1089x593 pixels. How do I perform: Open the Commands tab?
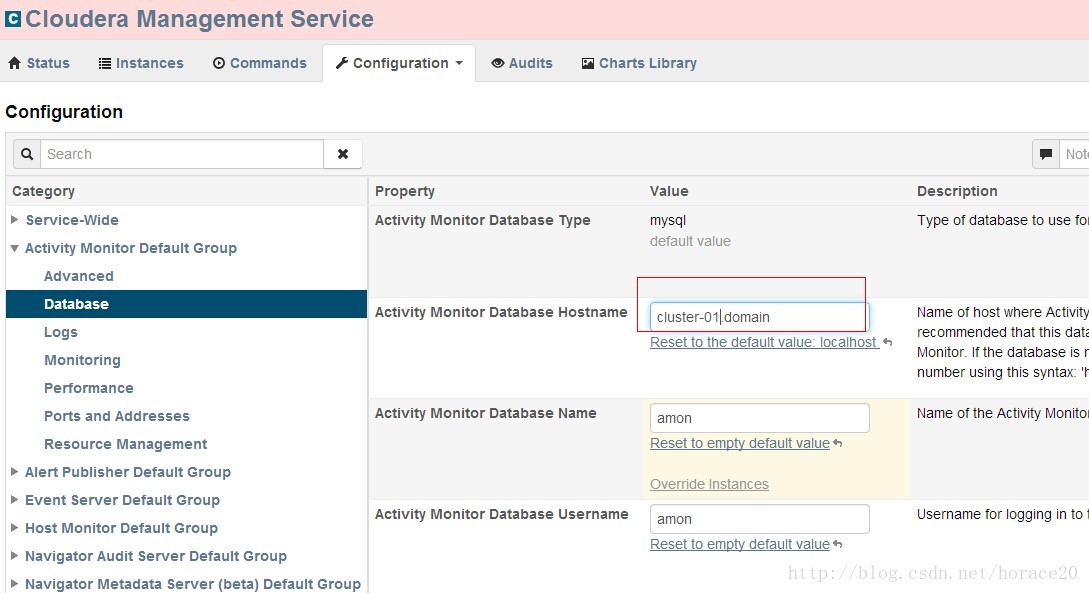(x=260, y=63)
